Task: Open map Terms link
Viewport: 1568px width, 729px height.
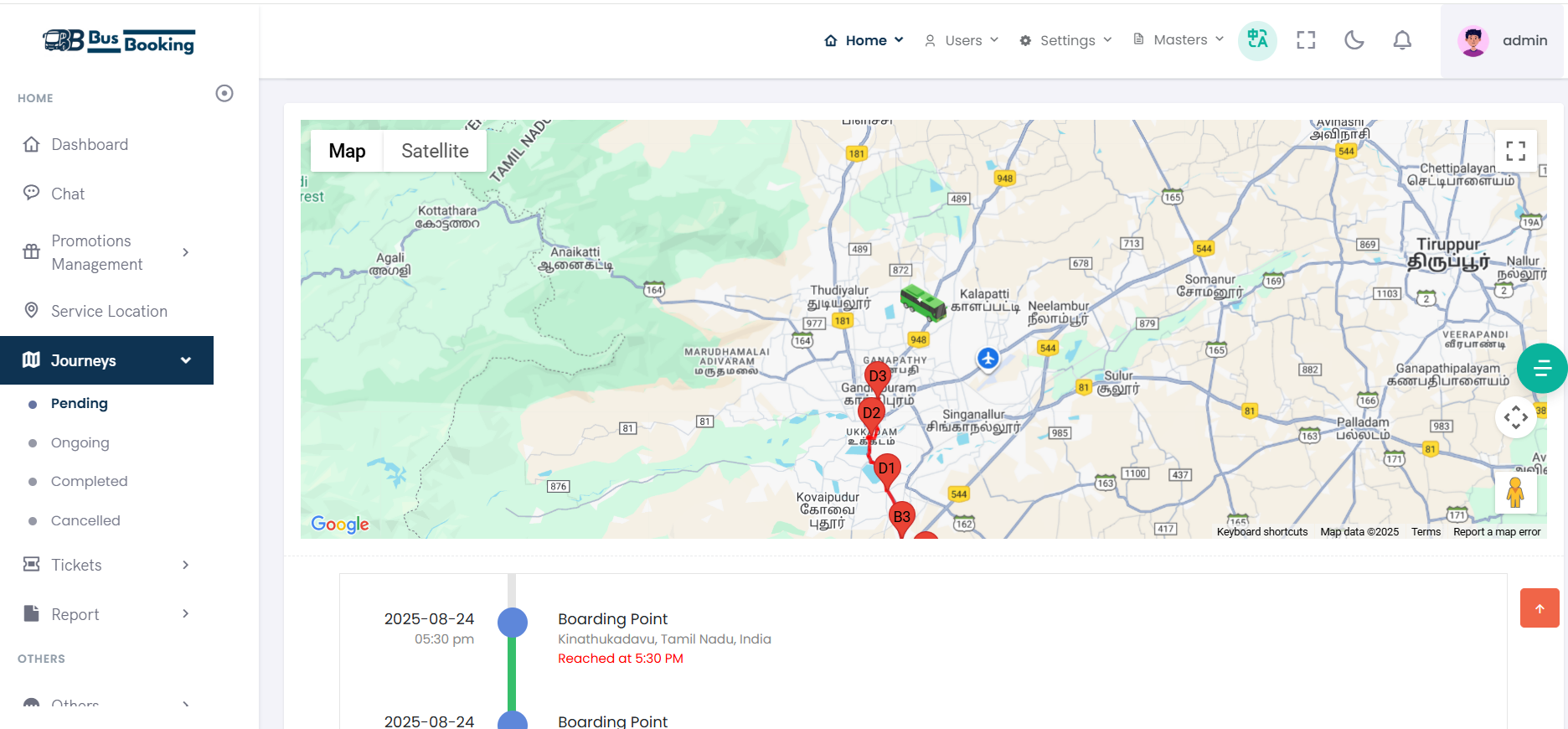Action: 1426,532
